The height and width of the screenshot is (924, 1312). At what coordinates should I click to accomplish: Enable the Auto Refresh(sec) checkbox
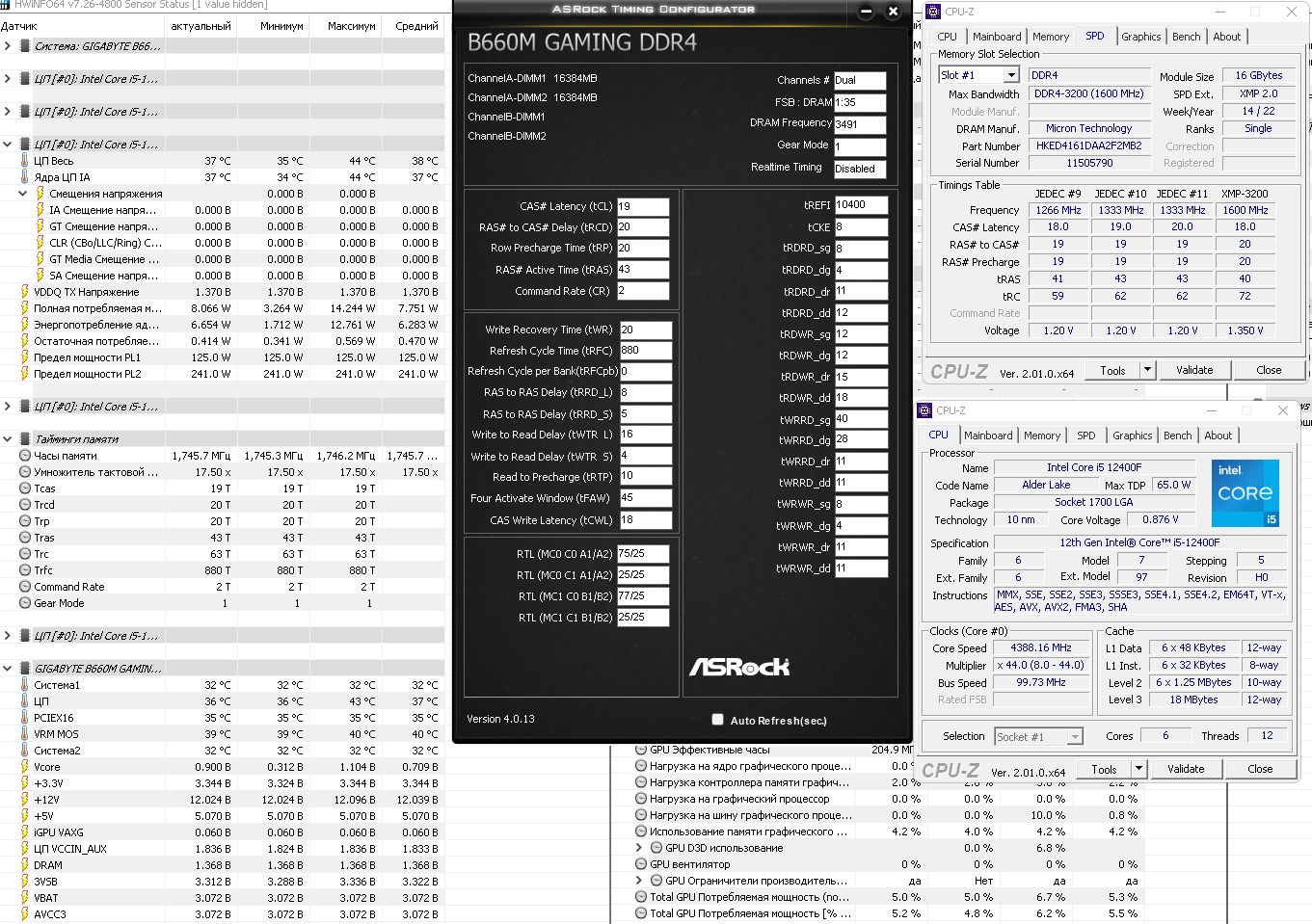point(717,720)
